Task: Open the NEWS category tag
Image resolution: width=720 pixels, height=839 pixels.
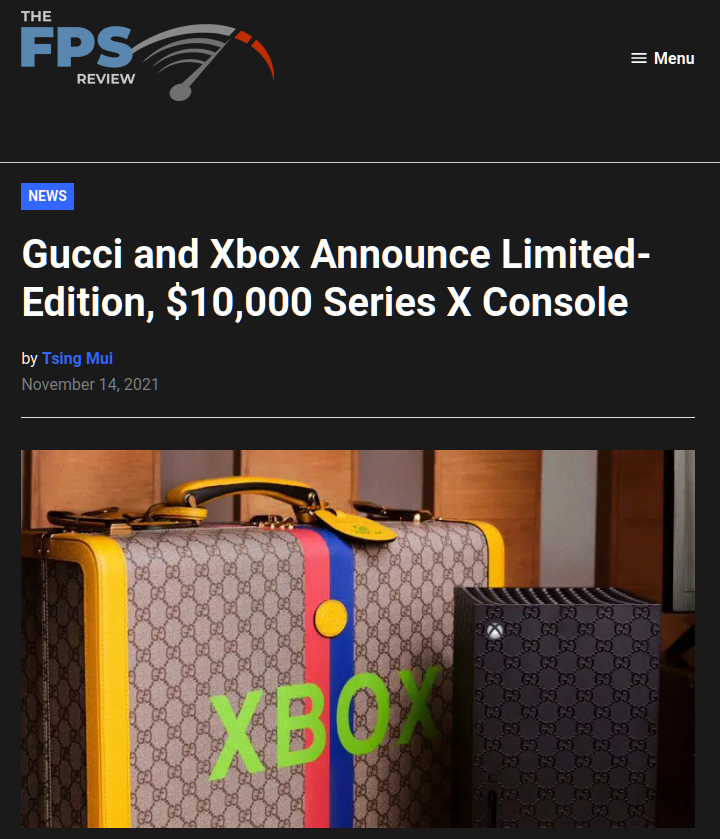Action: click(48, 196)
